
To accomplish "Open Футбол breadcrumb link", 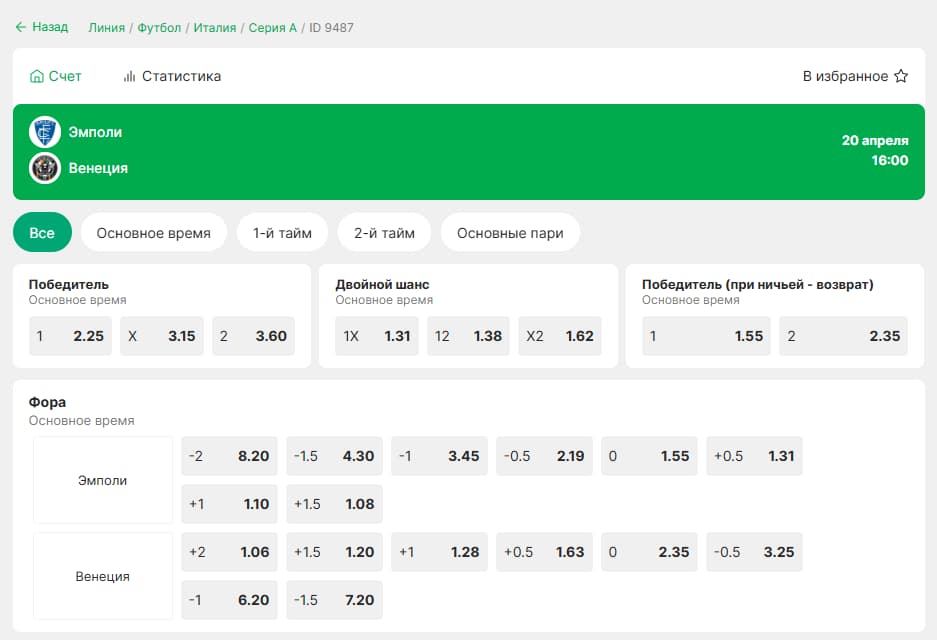I will click(159, 27).
